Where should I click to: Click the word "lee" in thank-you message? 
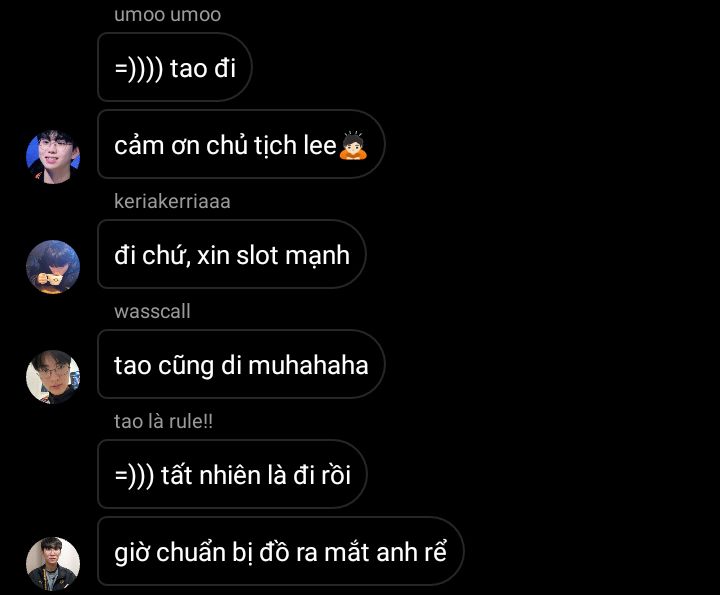click(317, 146)
